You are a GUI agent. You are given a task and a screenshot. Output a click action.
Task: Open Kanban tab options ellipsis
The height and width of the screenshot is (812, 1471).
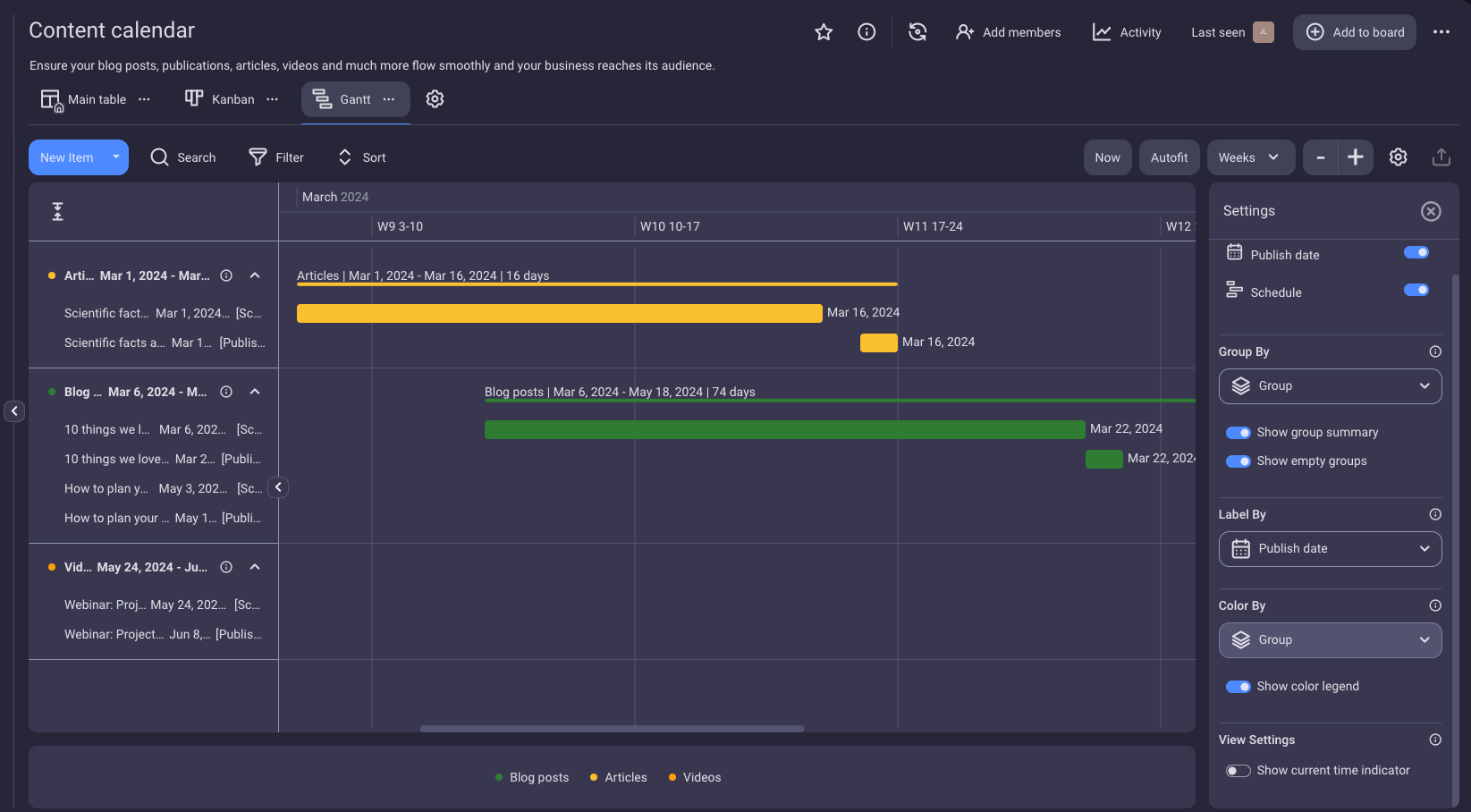tap(273, 99)
